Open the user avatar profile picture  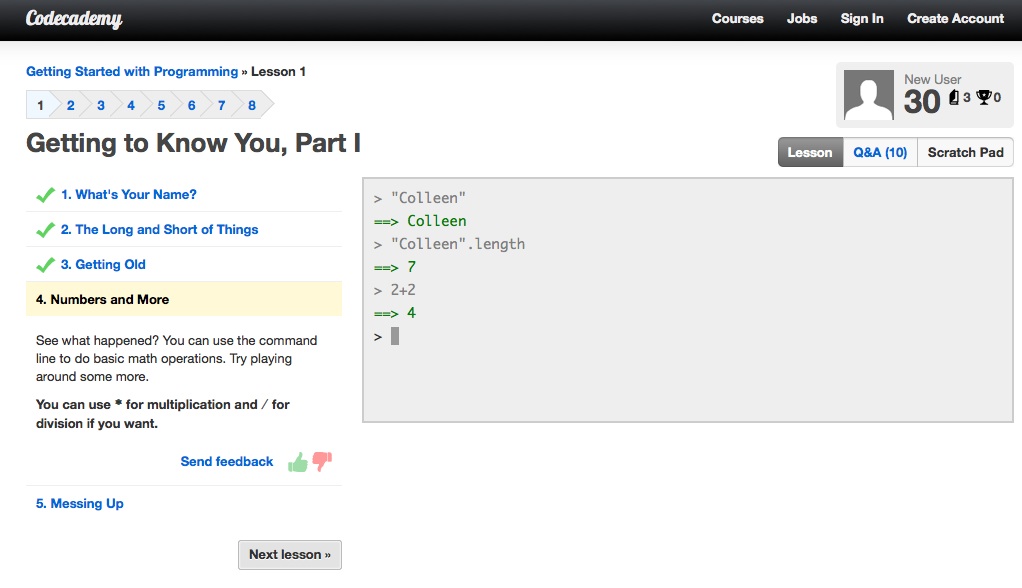[868, 95]
